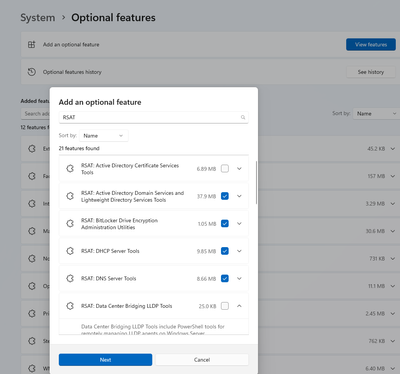Click the RSAT search input field
The image size is (400, 374).
(154, 117)
